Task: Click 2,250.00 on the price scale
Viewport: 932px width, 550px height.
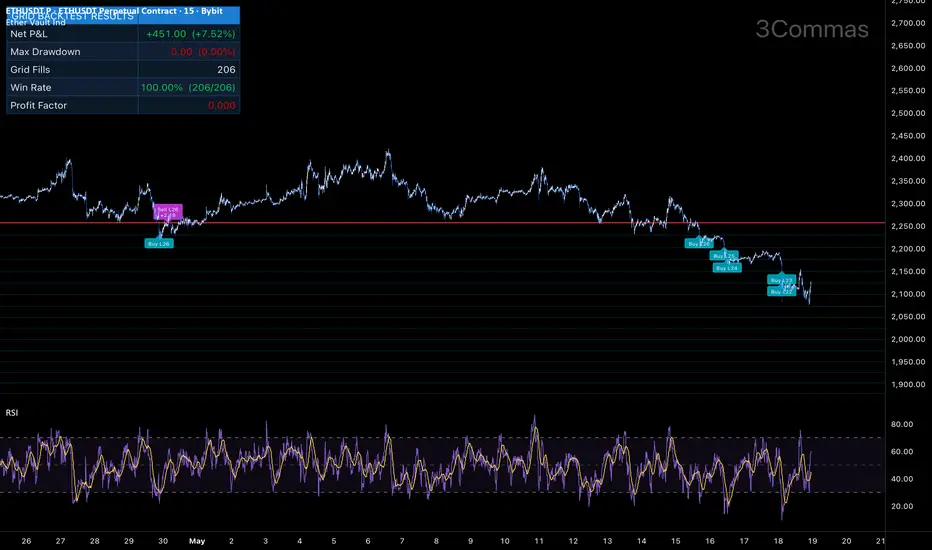Action: (x=908, y=226)
